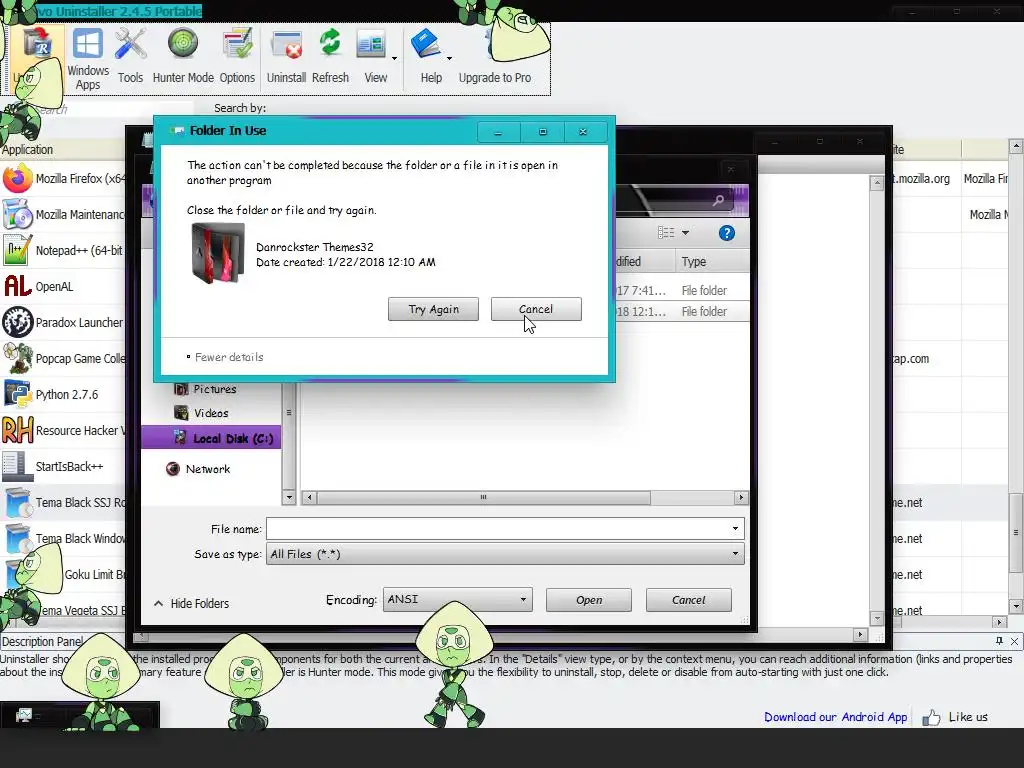Screen dimensions: 1024x768
Task: Click sidebar scroll down arrow
Action: 289,498
